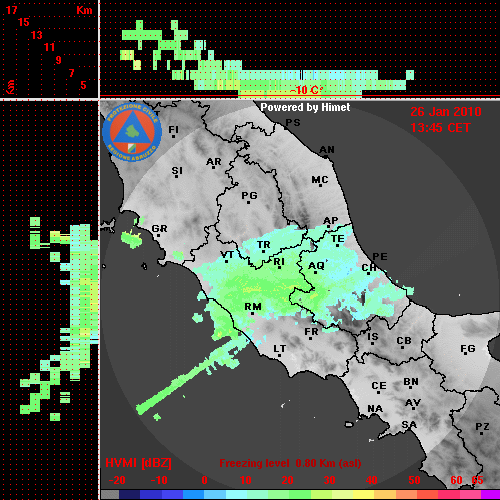Click the SI city label
This screenshot has width=500, height=500.
pyautogui.click(x=177, y=171)
